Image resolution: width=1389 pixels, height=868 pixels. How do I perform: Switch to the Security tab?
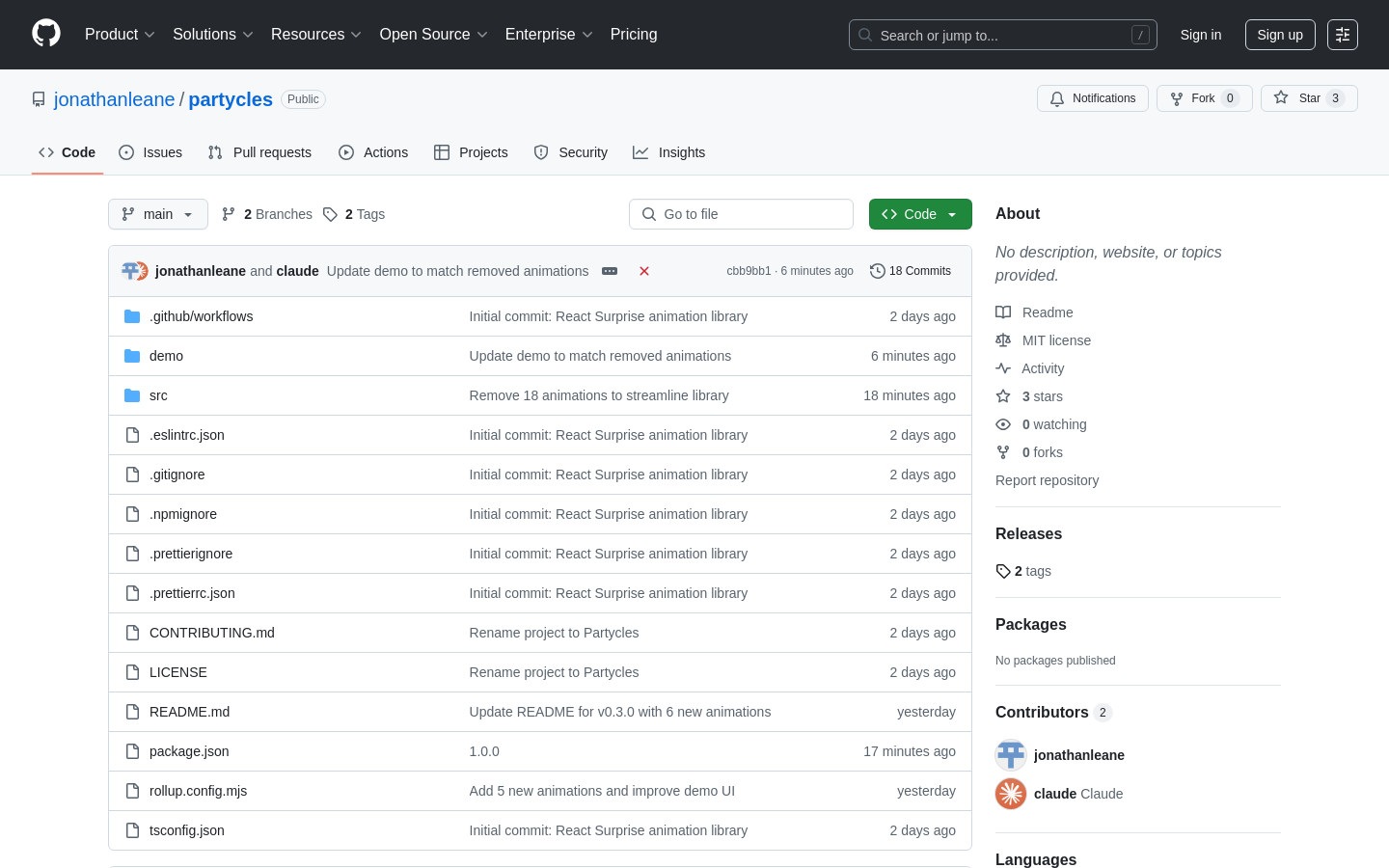tap(571, 152)
